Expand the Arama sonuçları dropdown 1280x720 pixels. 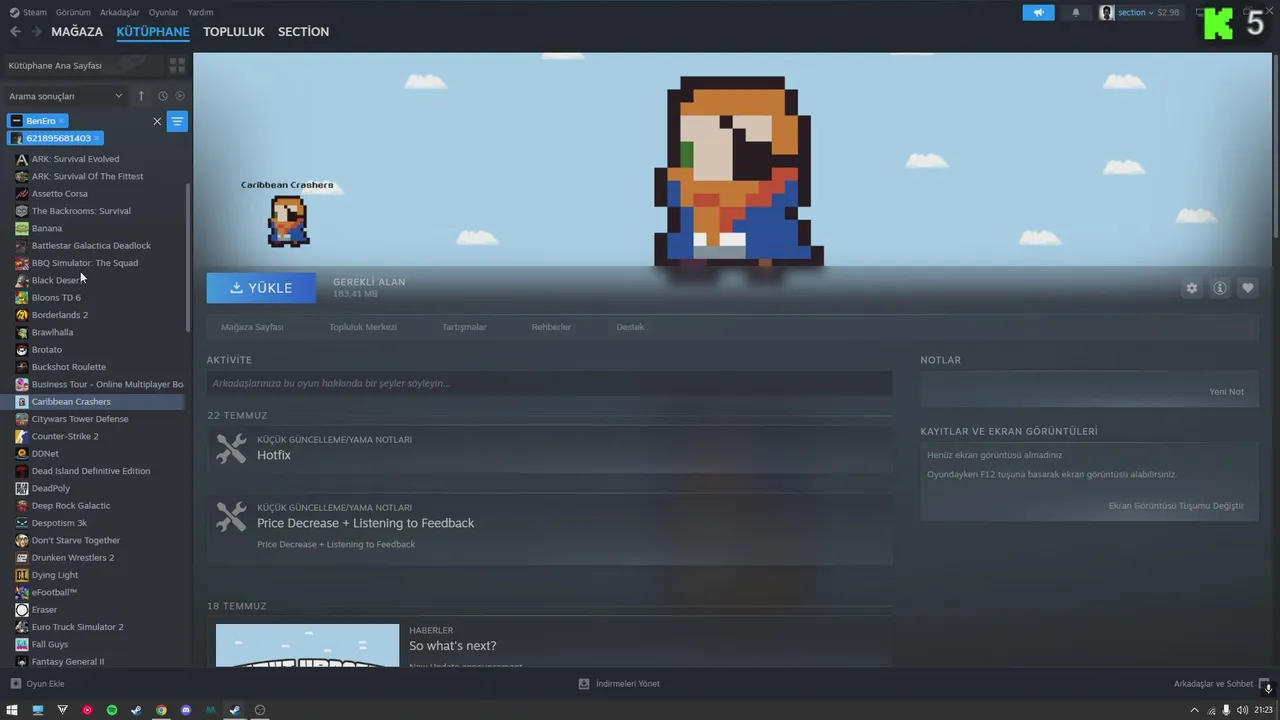[65, 96]
